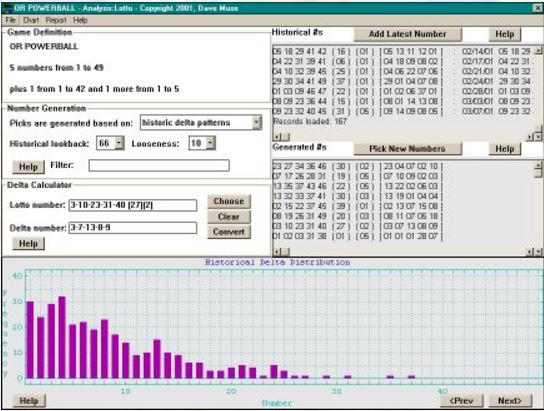Click the 'Historical Delta Distribution' chart title
The height and width of the screenshot is (411, 544).
[x=277, y=263]
